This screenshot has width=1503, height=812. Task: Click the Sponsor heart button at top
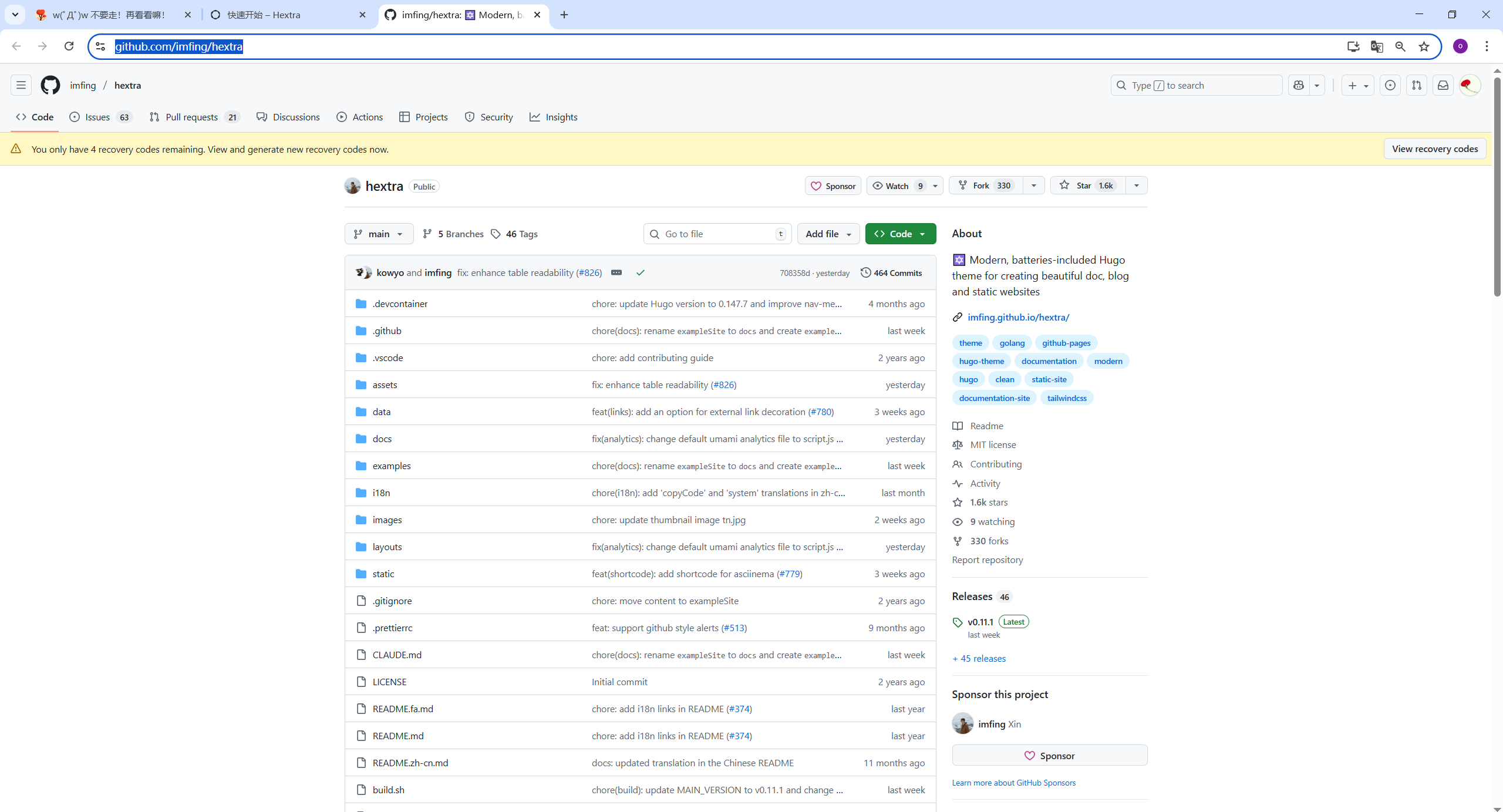(x=833, y=186)
